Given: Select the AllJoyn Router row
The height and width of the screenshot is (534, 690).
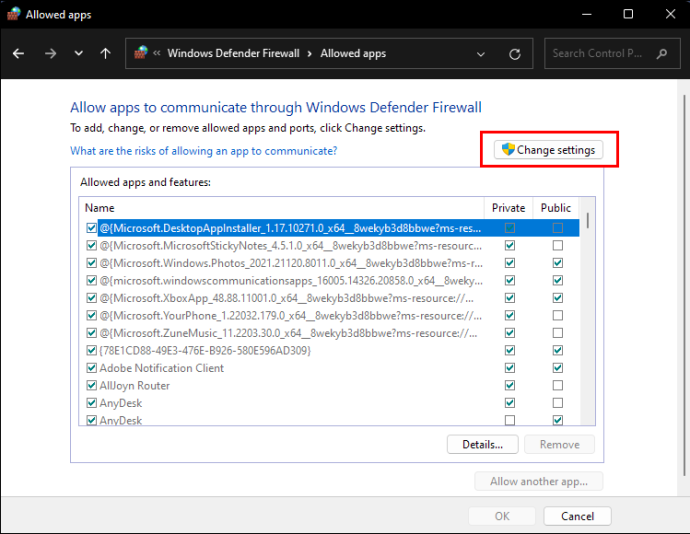Looking at the screenshot, I should point(329,385).
